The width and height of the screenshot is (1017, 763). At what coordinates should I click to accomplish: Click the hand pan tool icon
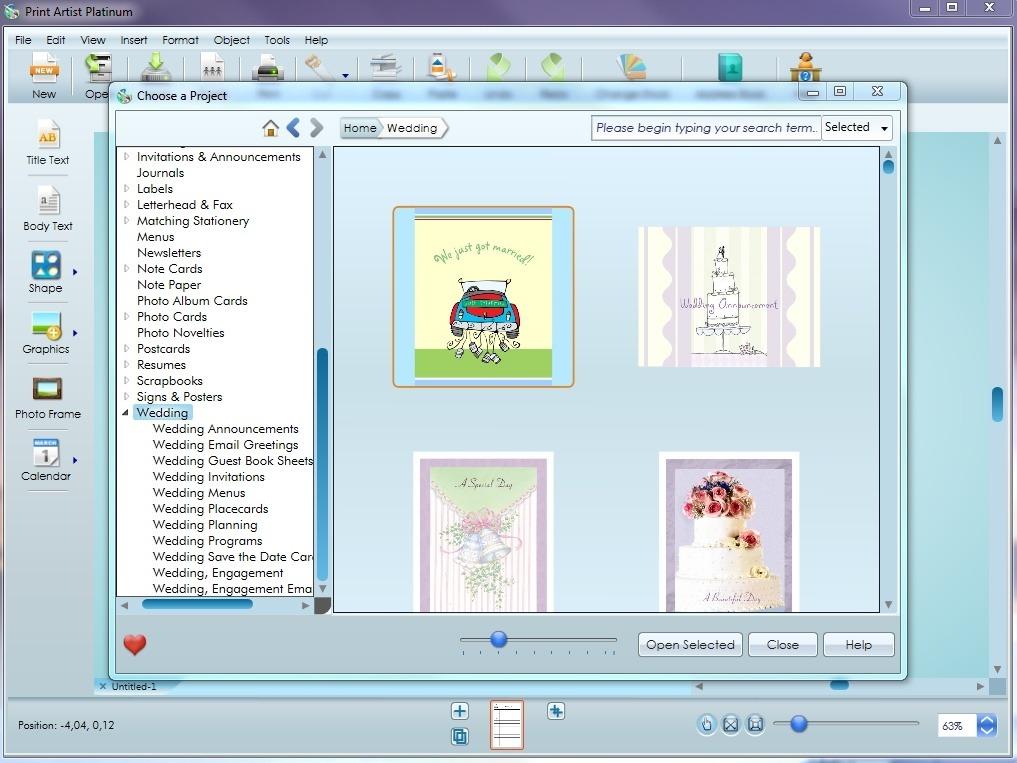coord(706,724)
